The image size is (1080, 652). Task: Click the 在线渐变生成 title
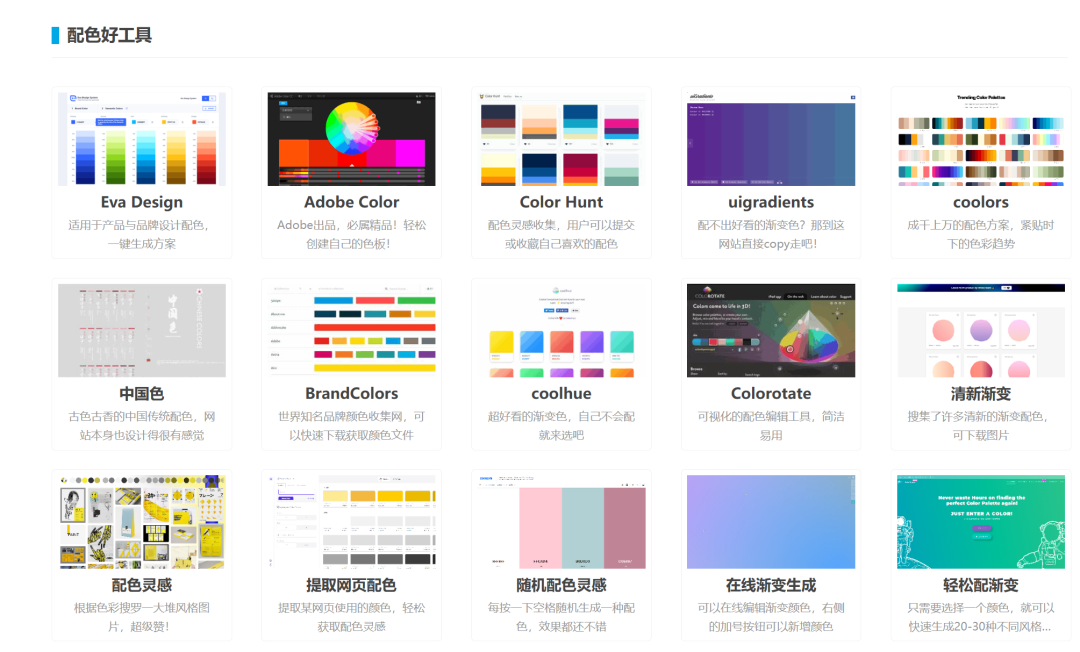[x=771, y=585]
